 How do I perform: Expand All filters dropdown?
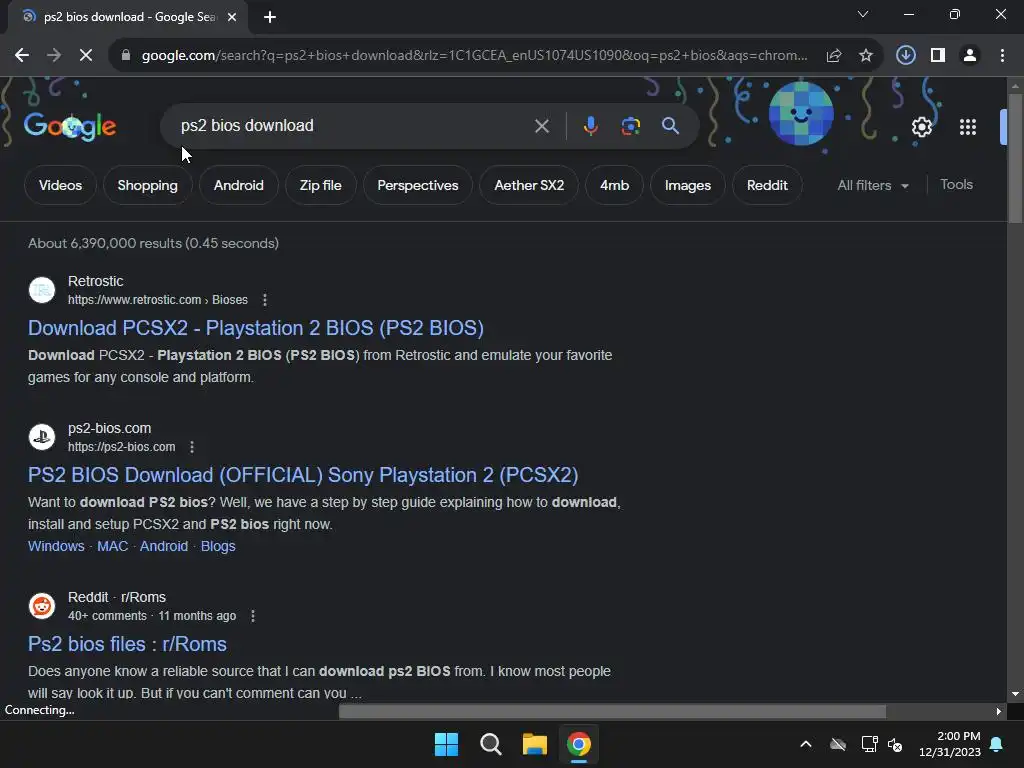coord(872,185)
